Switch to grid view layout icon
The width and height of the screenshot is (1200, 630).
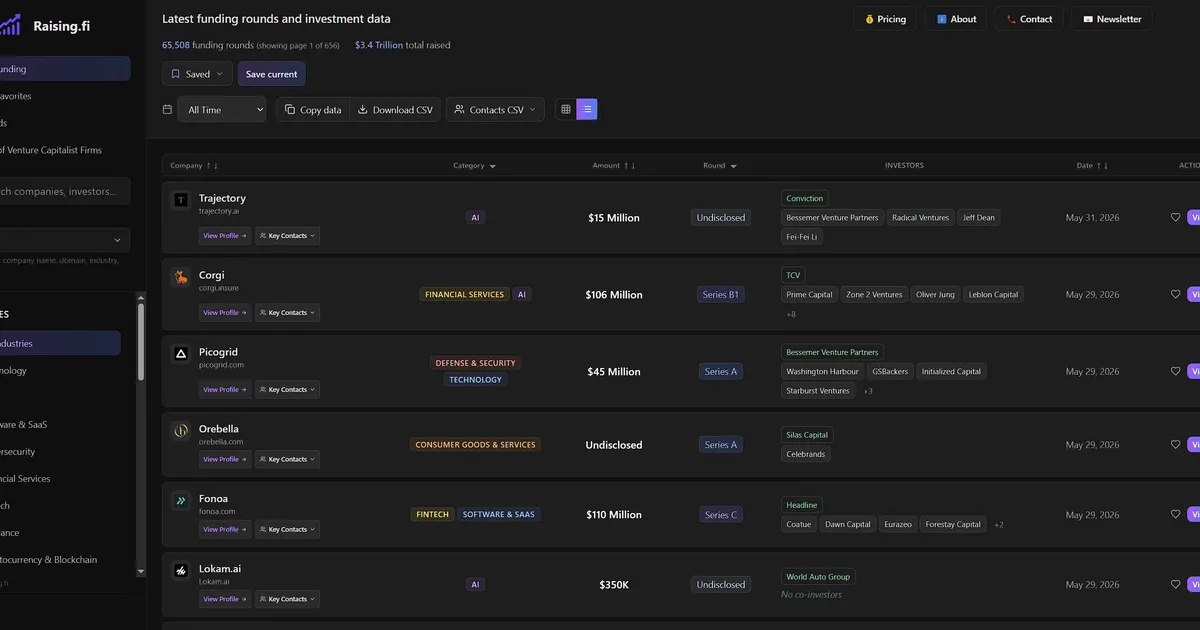pos(565,109)
